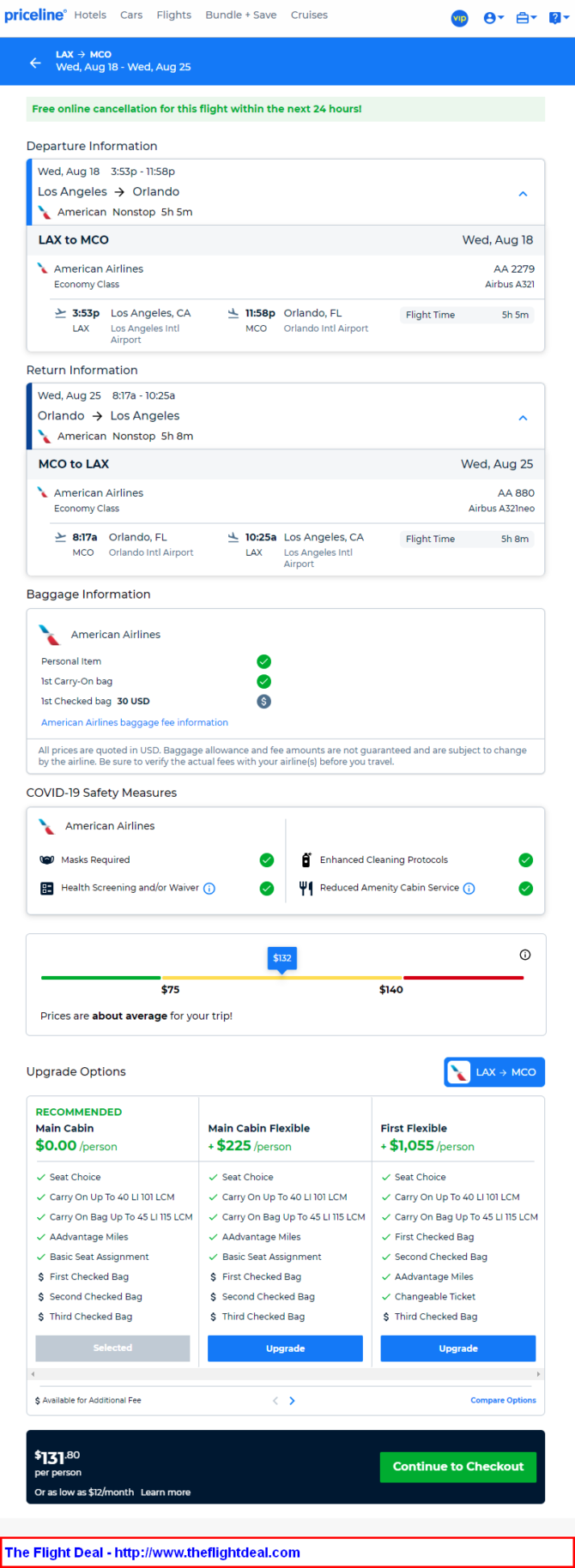The width and height of the screenshot is (575, 1568).
Task: Open the Flights menu item
Action: pos(174,15)
